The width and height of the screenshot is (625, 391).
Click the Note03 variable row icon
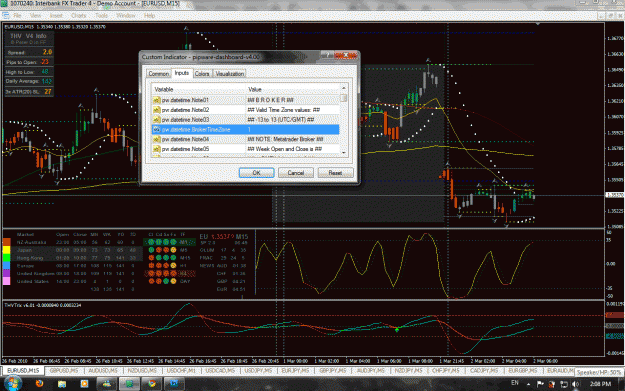157,120
